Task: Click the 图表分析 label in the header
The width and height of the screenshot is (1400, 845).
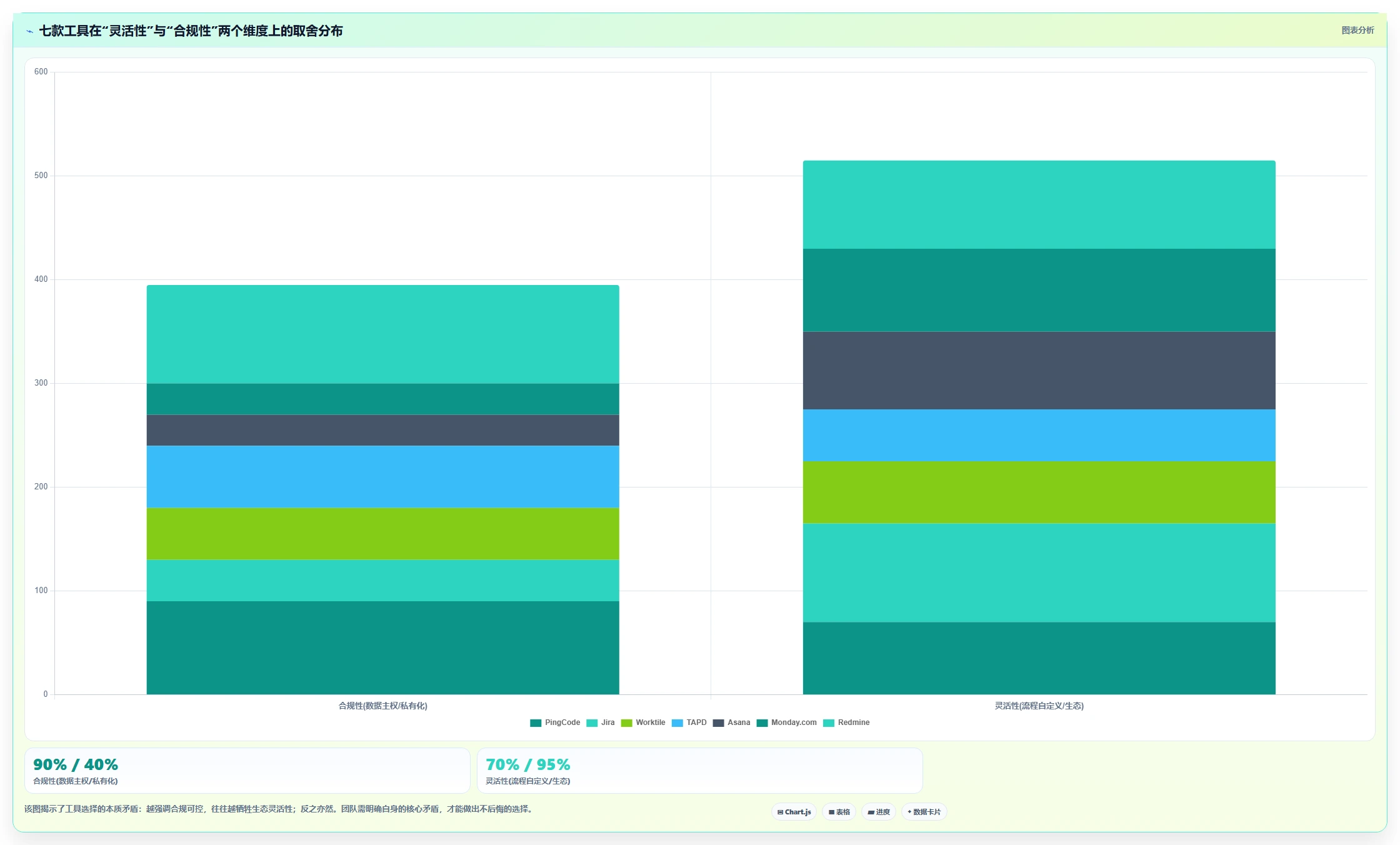Action: [1357, 30]
